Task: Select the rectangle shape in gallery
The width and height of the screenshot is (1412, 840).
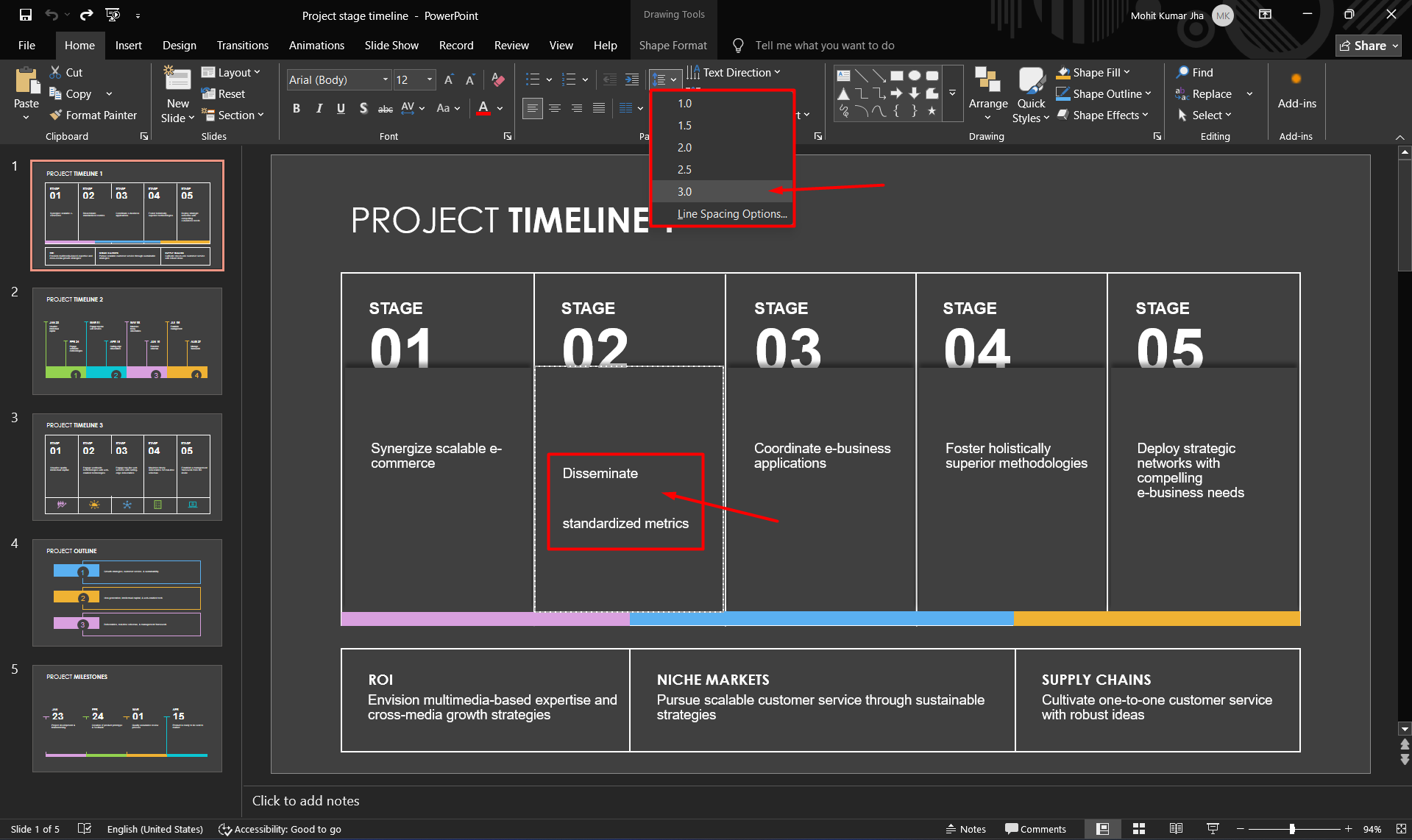Action: click(x=896, y=75)
